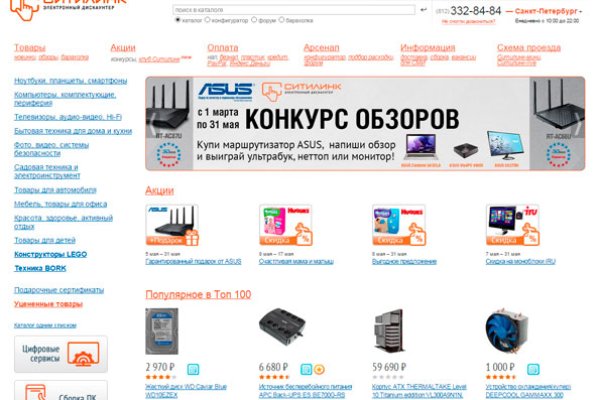Click compare icon under APC UPS price
This screenshot has width=600, height=400.
pos(306,369)
